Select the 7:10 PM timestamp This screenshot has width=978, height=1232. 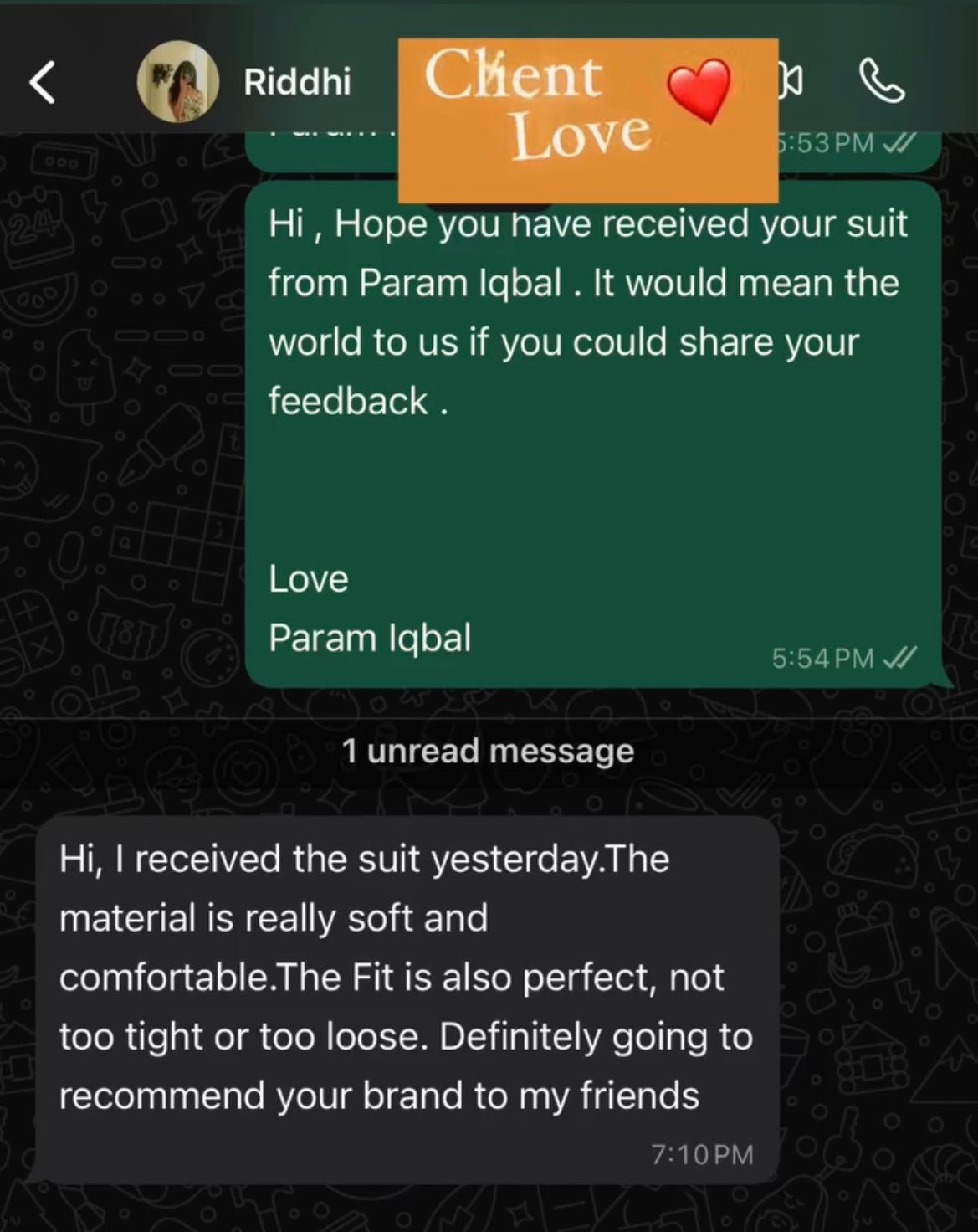[702, 1154]
